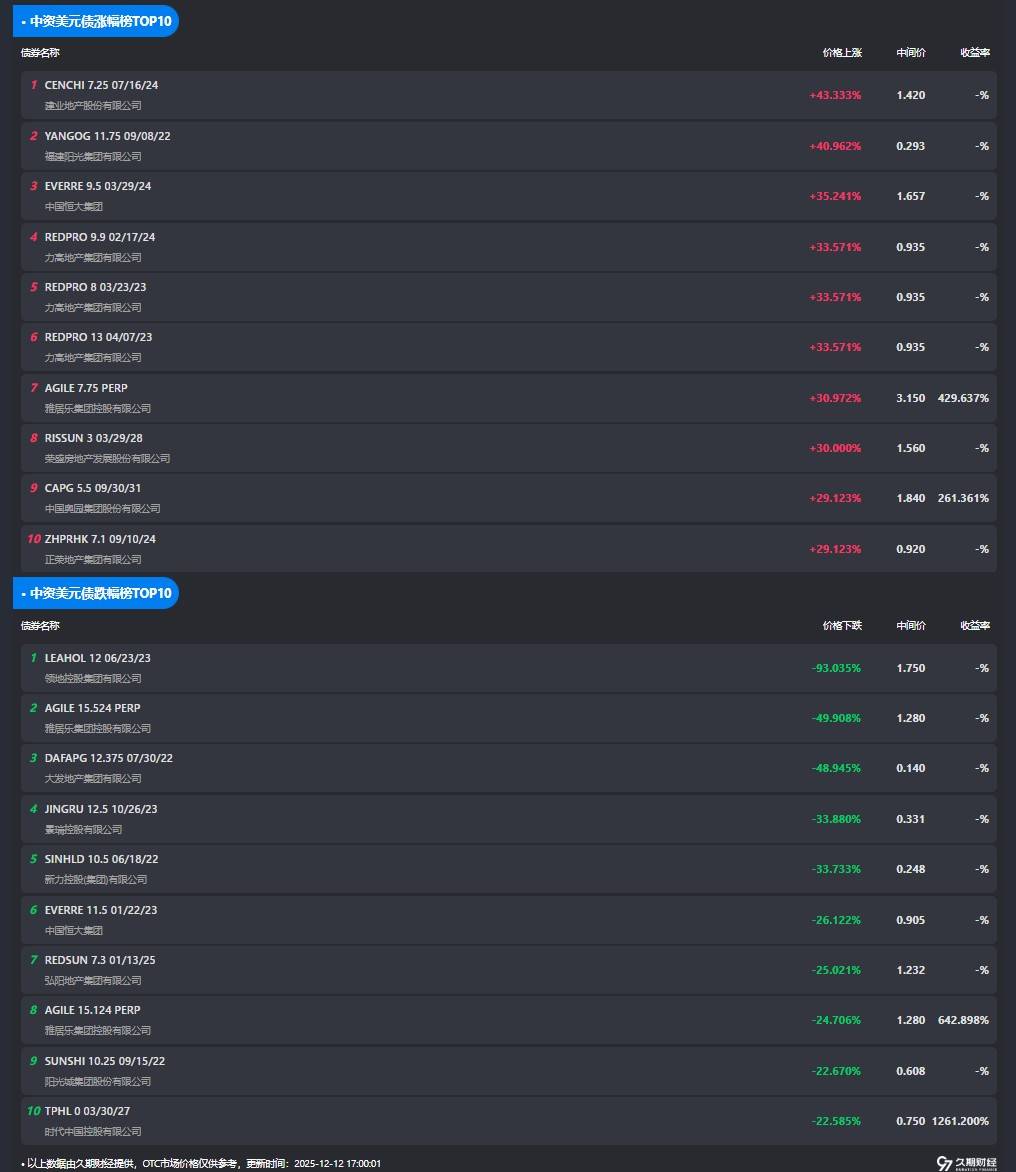
Task: Select the JINGRU 12.5 10/26/23 bond
Action: tap(101, 809)
